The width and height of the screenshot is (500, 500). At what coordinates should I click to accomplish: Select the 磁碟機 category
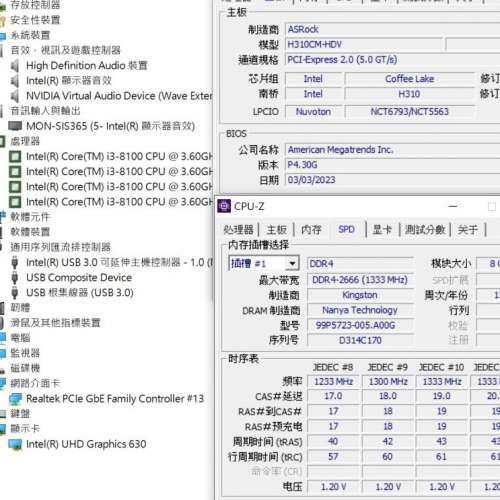25,368
